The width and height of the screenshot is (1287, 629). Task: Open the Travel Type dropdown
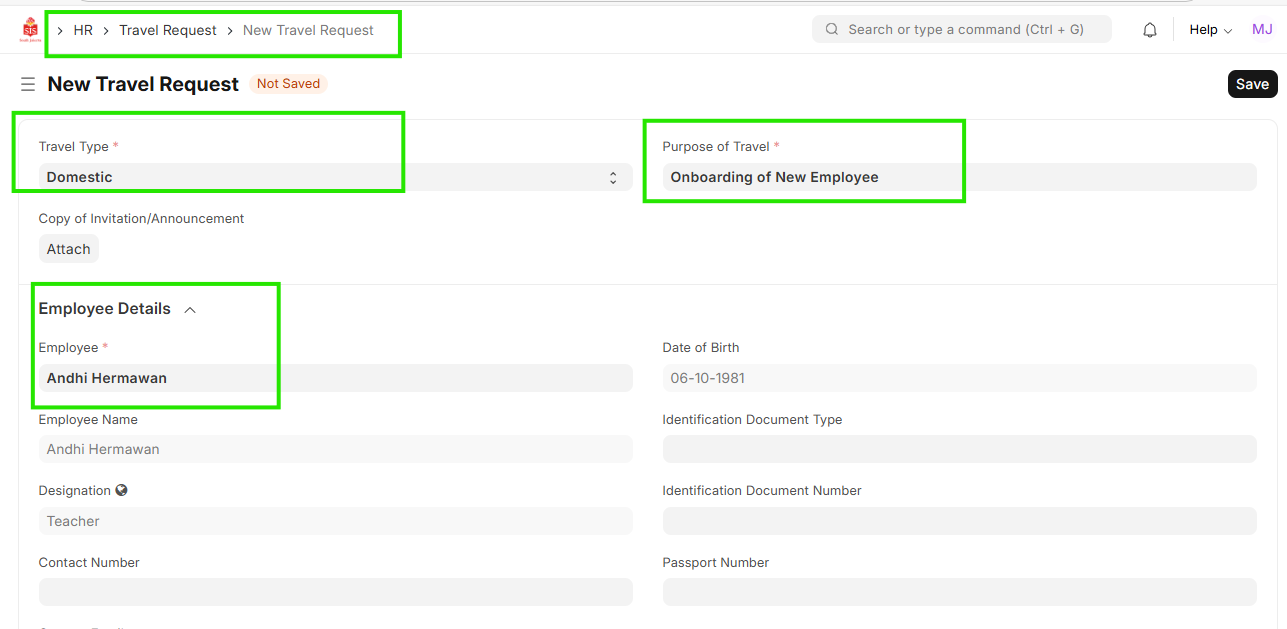point(335,177)
